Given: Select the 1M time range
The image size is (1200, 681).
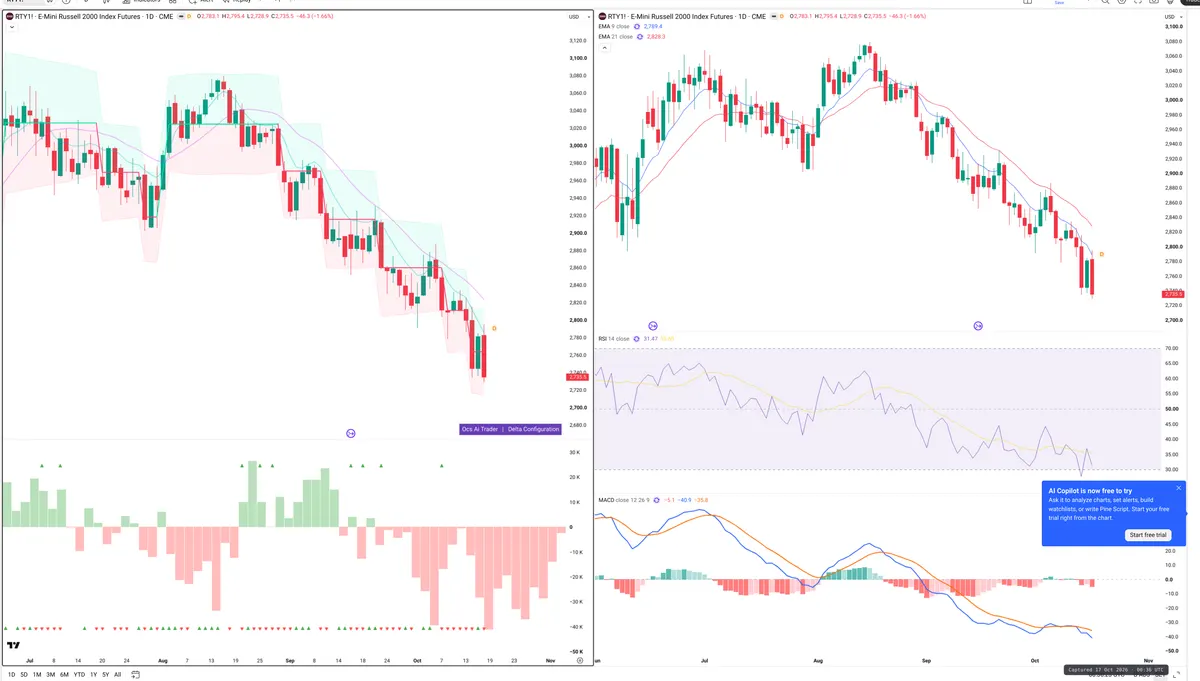Looking at the screenshot, I should [37, 674].
